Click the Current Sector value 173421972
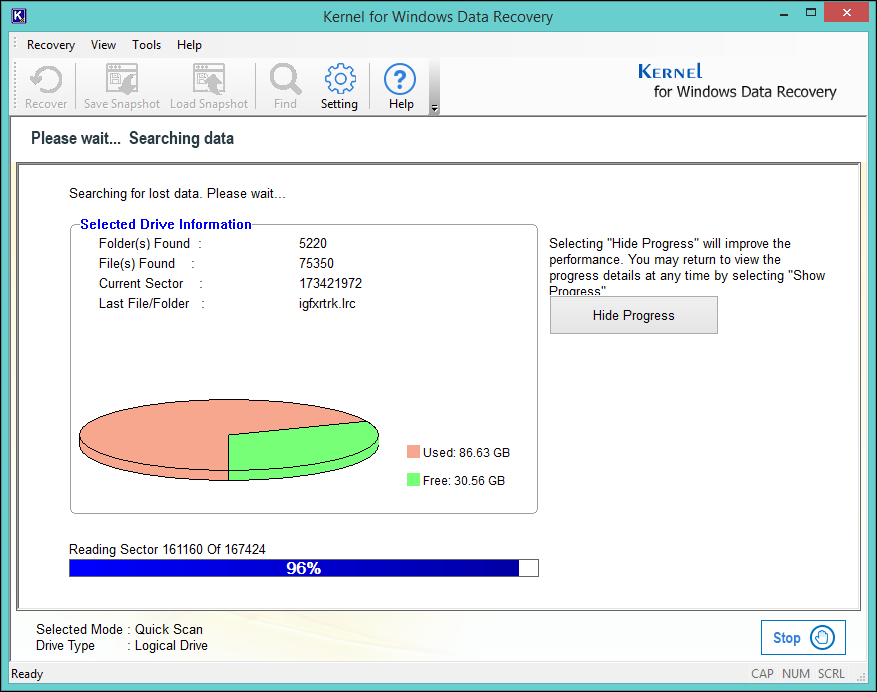Screen dimensions: 877x692 coord(331,284)
